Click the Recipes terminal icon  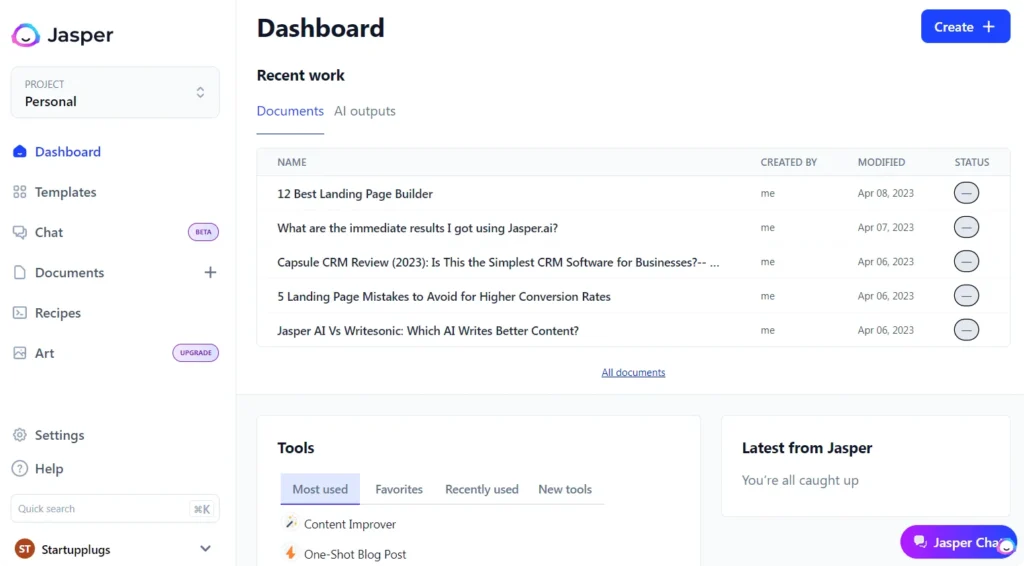[19, 313]
